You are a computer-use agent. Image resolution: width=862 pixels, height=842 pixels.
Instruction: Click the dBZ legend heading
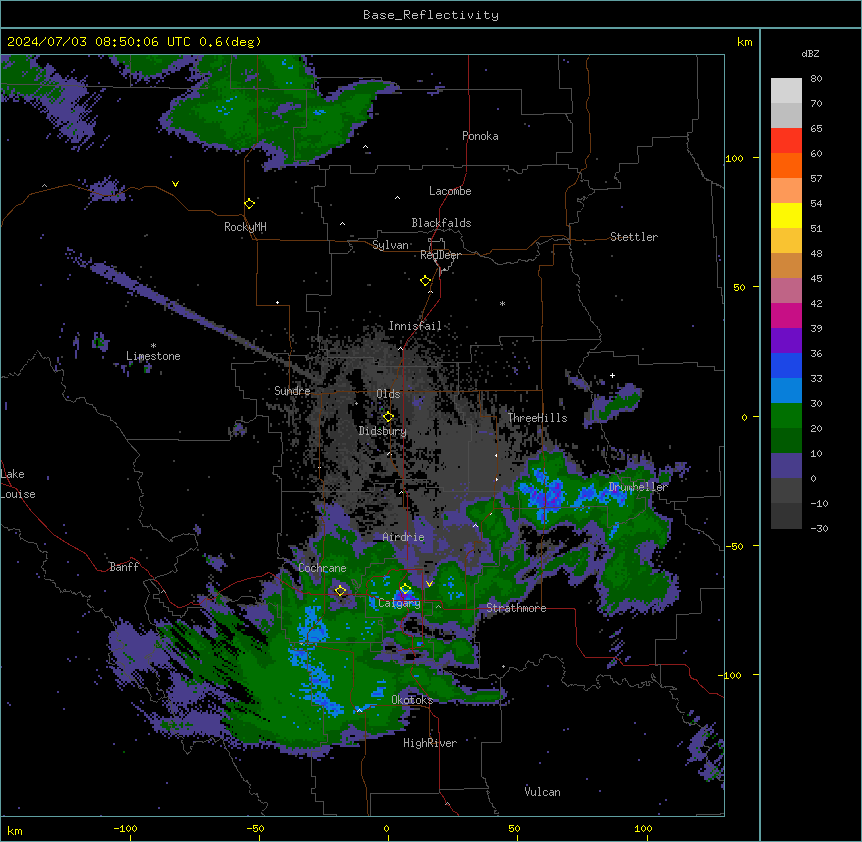tap(810, 53)
